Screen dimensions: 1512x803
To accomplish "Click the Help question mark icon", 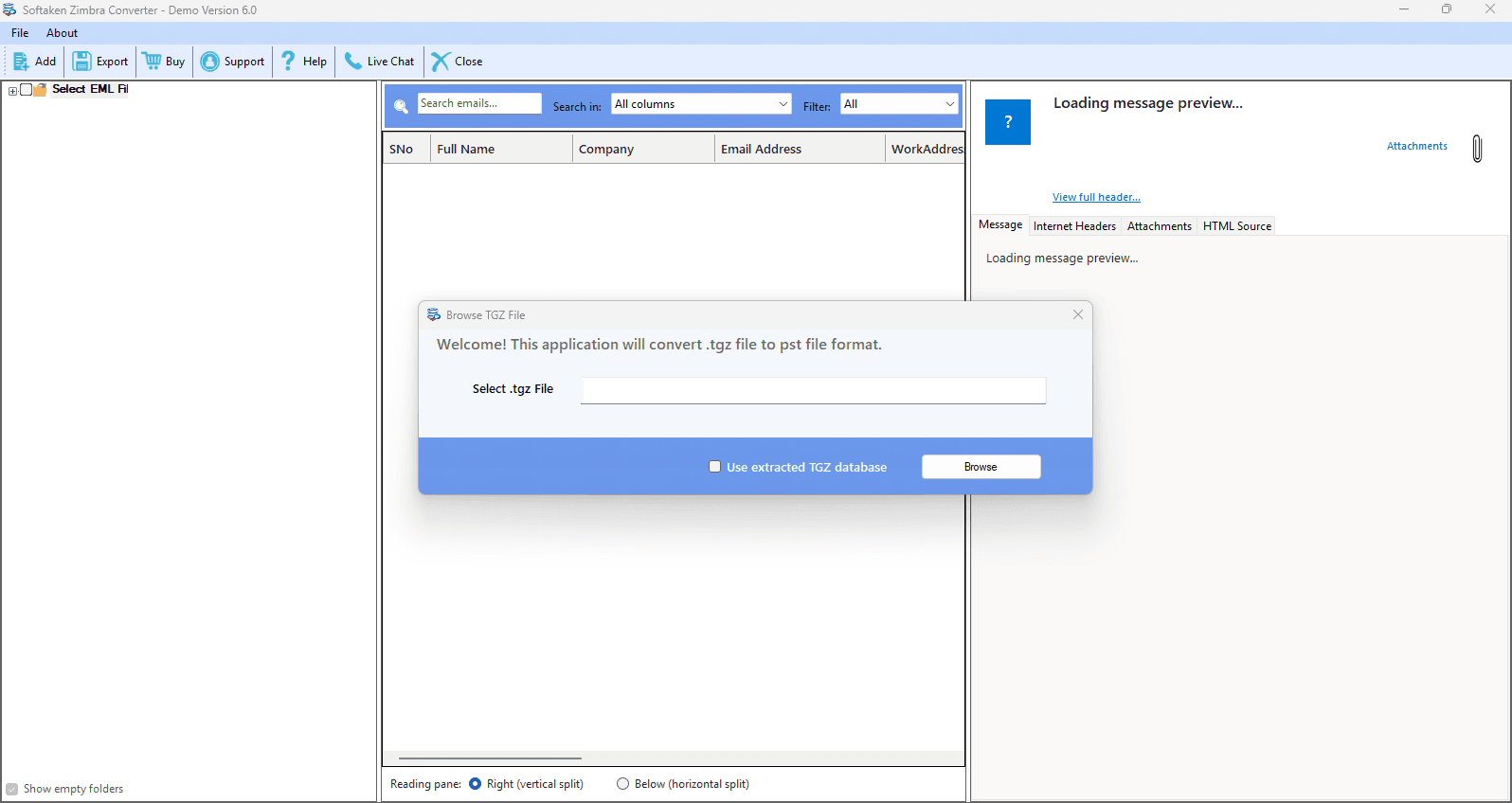I will point(289,62).
